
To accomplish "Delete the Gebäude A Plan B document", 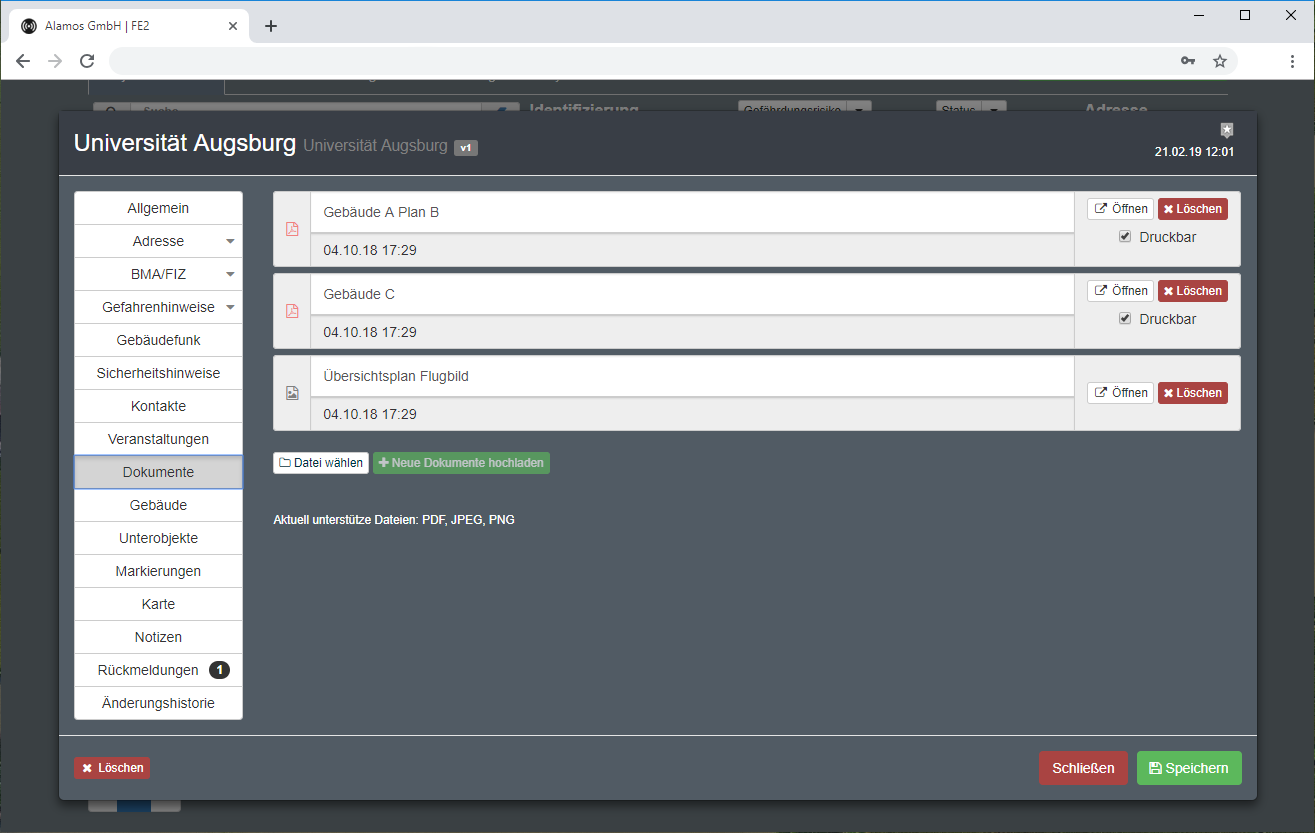I will point(1193,209).
